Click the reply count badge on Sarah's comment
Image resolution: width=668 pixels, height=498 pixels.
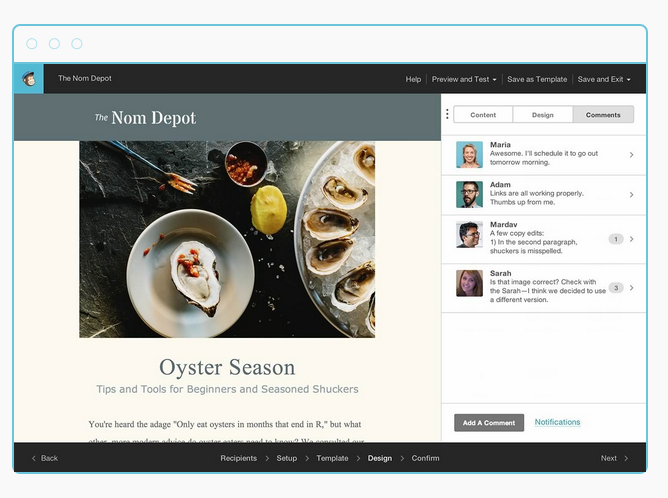coord(616,288)
